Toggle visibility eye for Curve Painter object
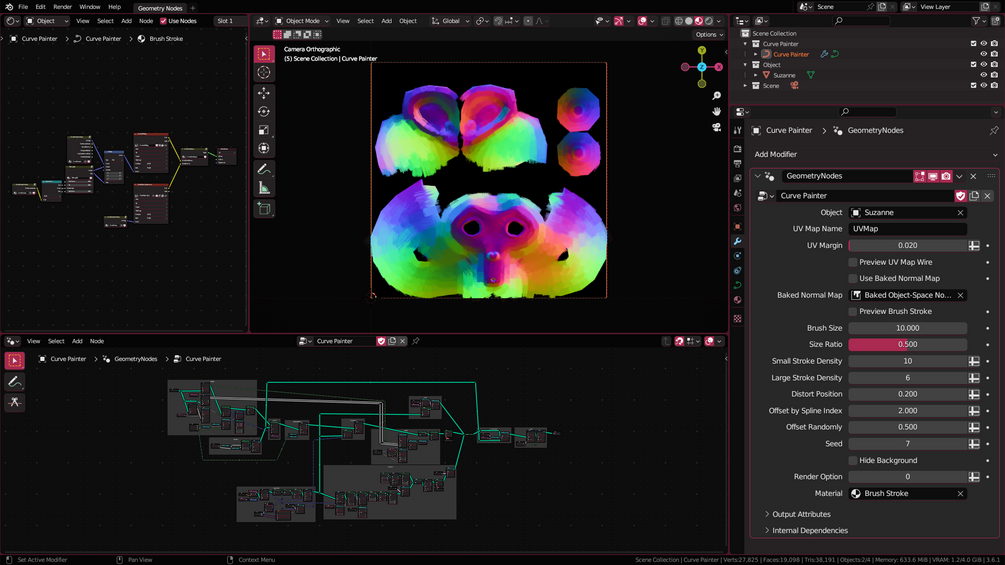This screenshot has height=565, width=1005. point(984,54)
